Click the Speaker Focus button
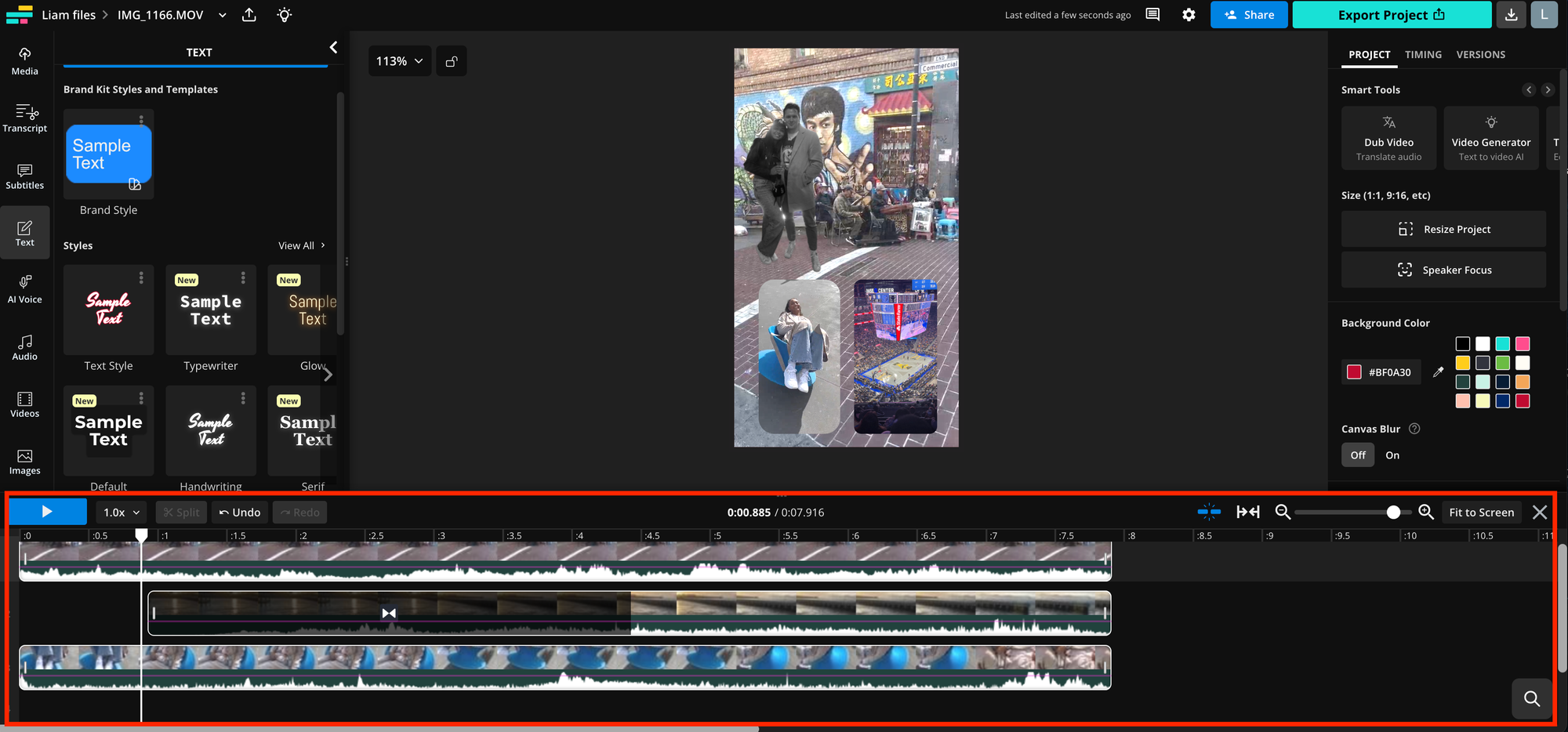Image resolution: width=1568 pixels, height=732 pixels. pos(1443,270)
